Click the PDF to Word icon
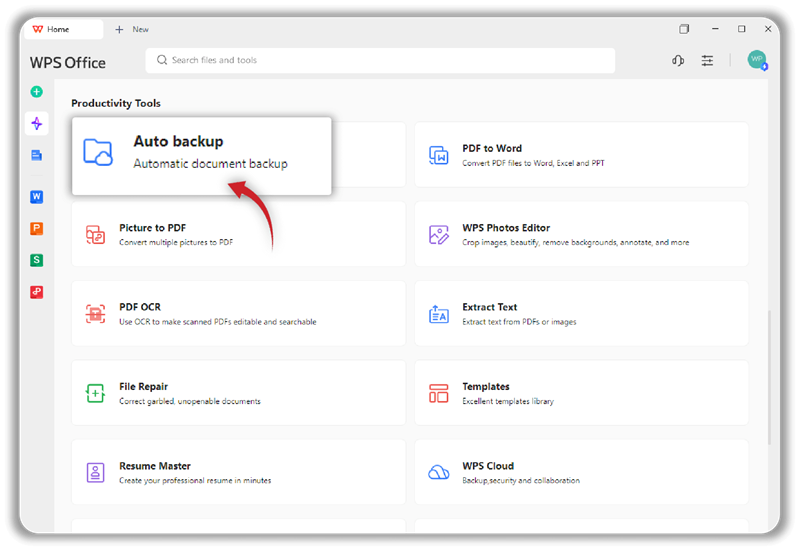800x551 pixels. pyautogui.click(x=439, y=155)
